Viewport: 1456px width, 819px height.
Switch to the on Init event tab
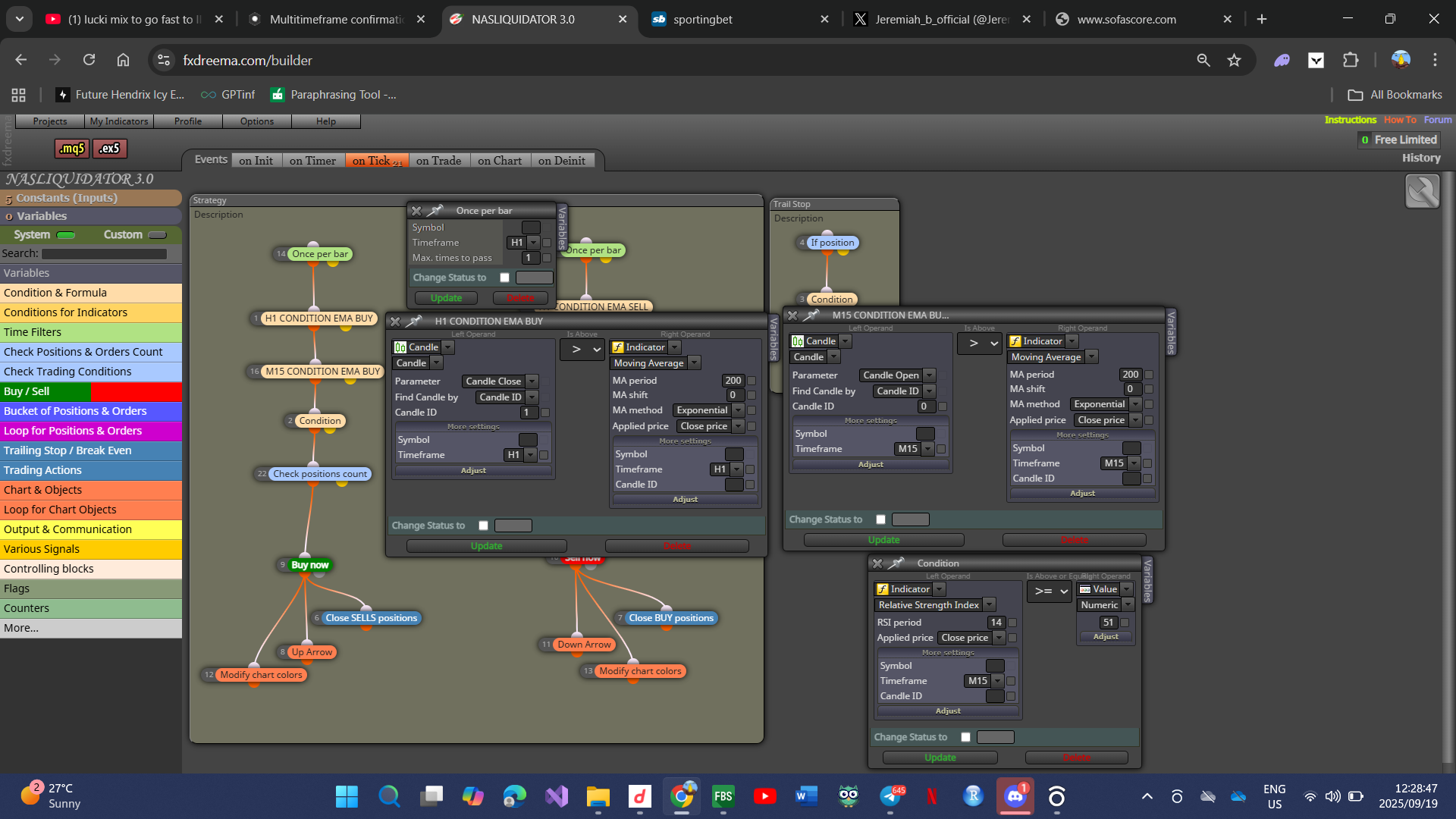coord(256,161)
